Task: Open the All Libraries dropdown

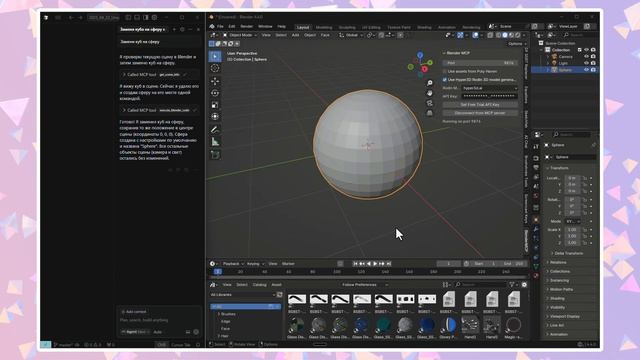Action: 243,295
